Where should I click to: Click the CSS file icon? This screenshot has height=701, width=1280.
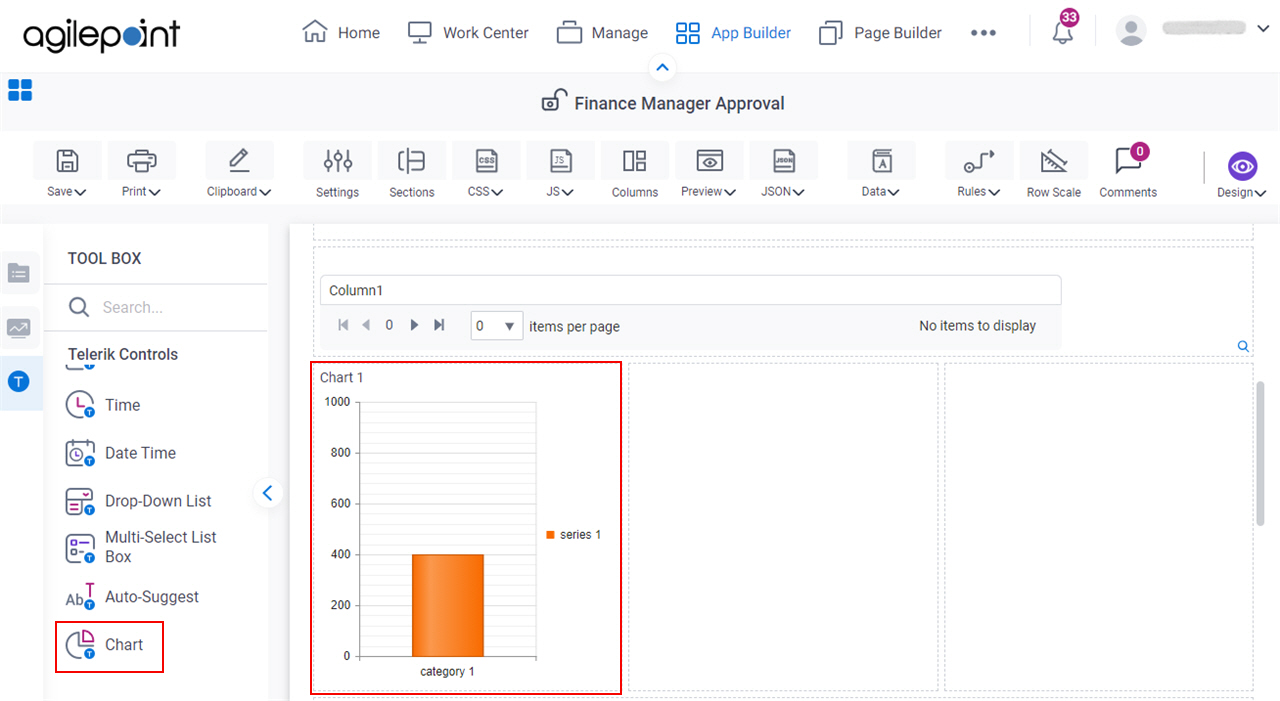[486, 160]
